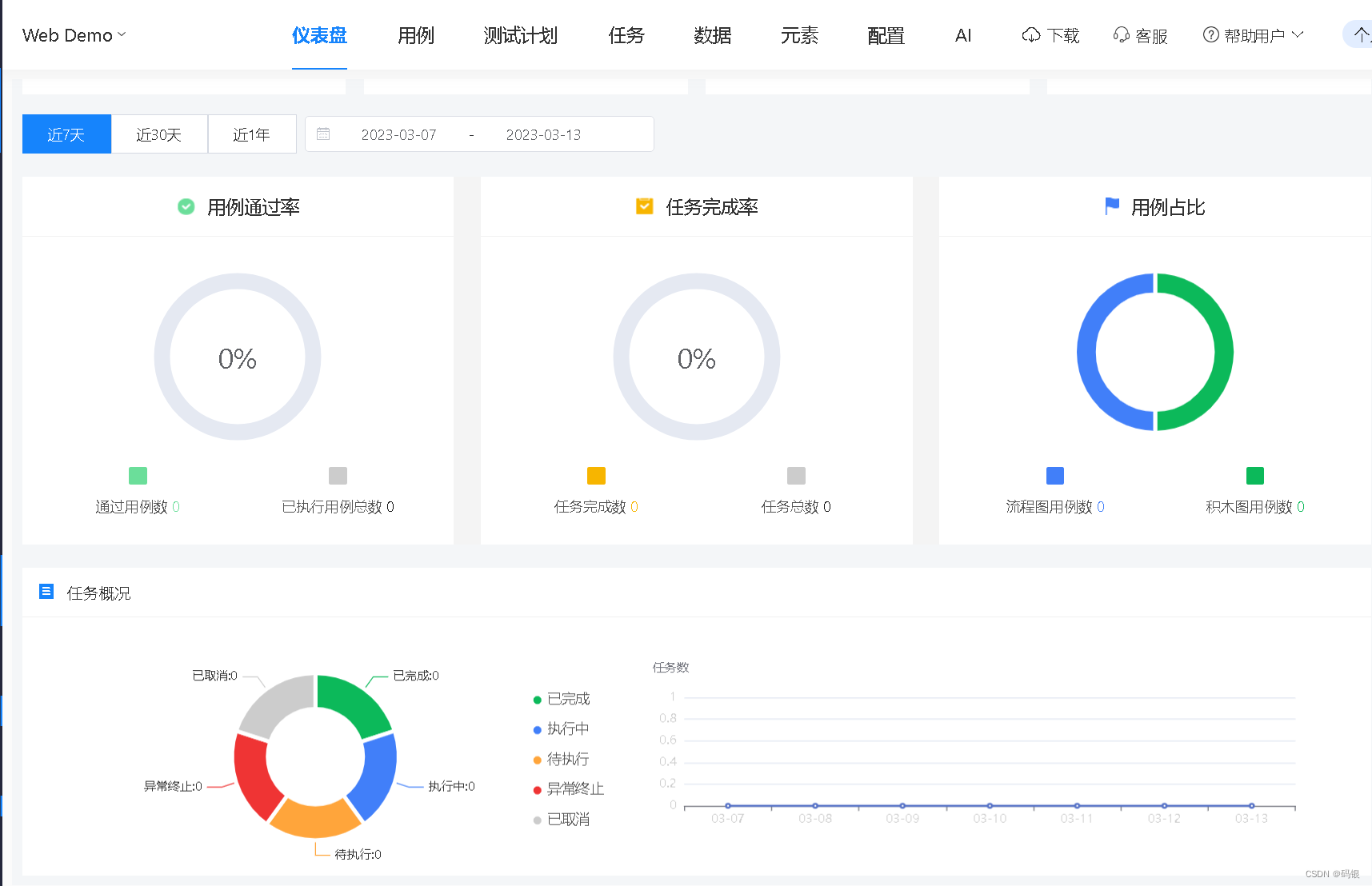This screenshot has width=1372, height=886.
Task: Click the yellow checkbox icon beside 任务完成率
Action: tap(645, 207)
